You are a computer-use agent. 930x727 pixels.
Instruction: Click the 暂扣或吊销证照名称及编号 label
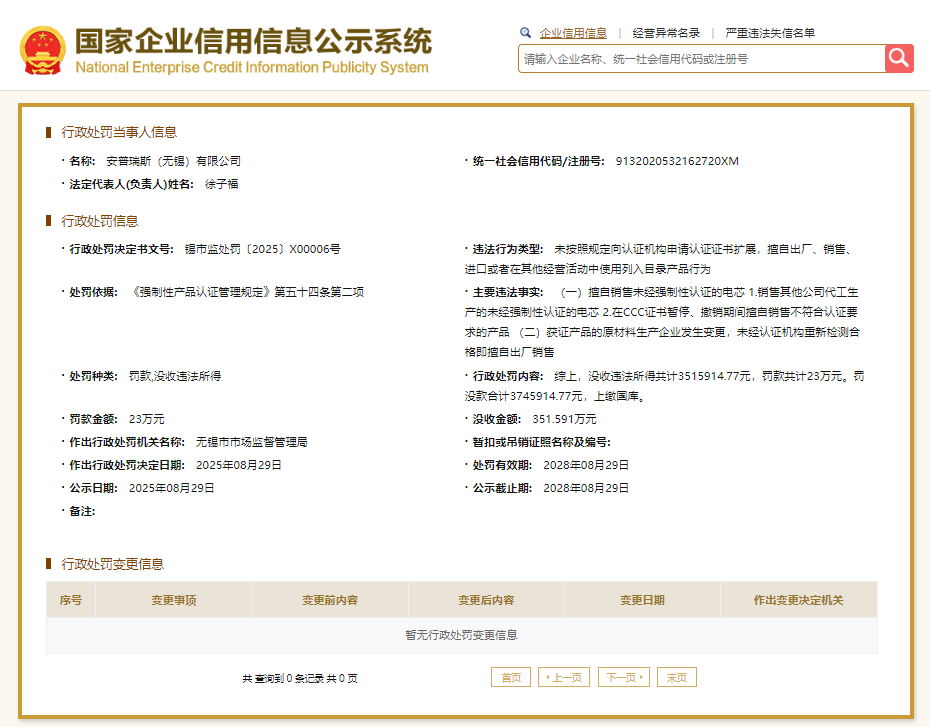coord(542,442)
